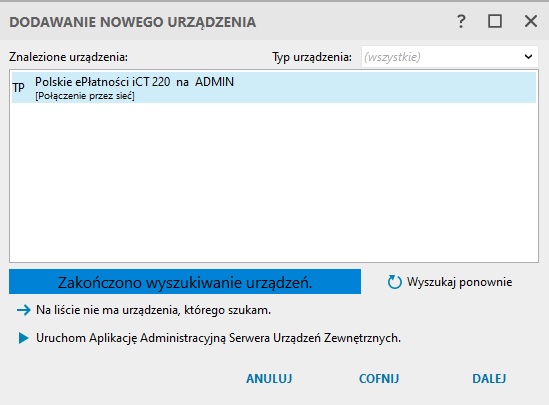Select 'Polskie ePłatności iCT 220 na ADMIN' entry

tap(274, 88)
